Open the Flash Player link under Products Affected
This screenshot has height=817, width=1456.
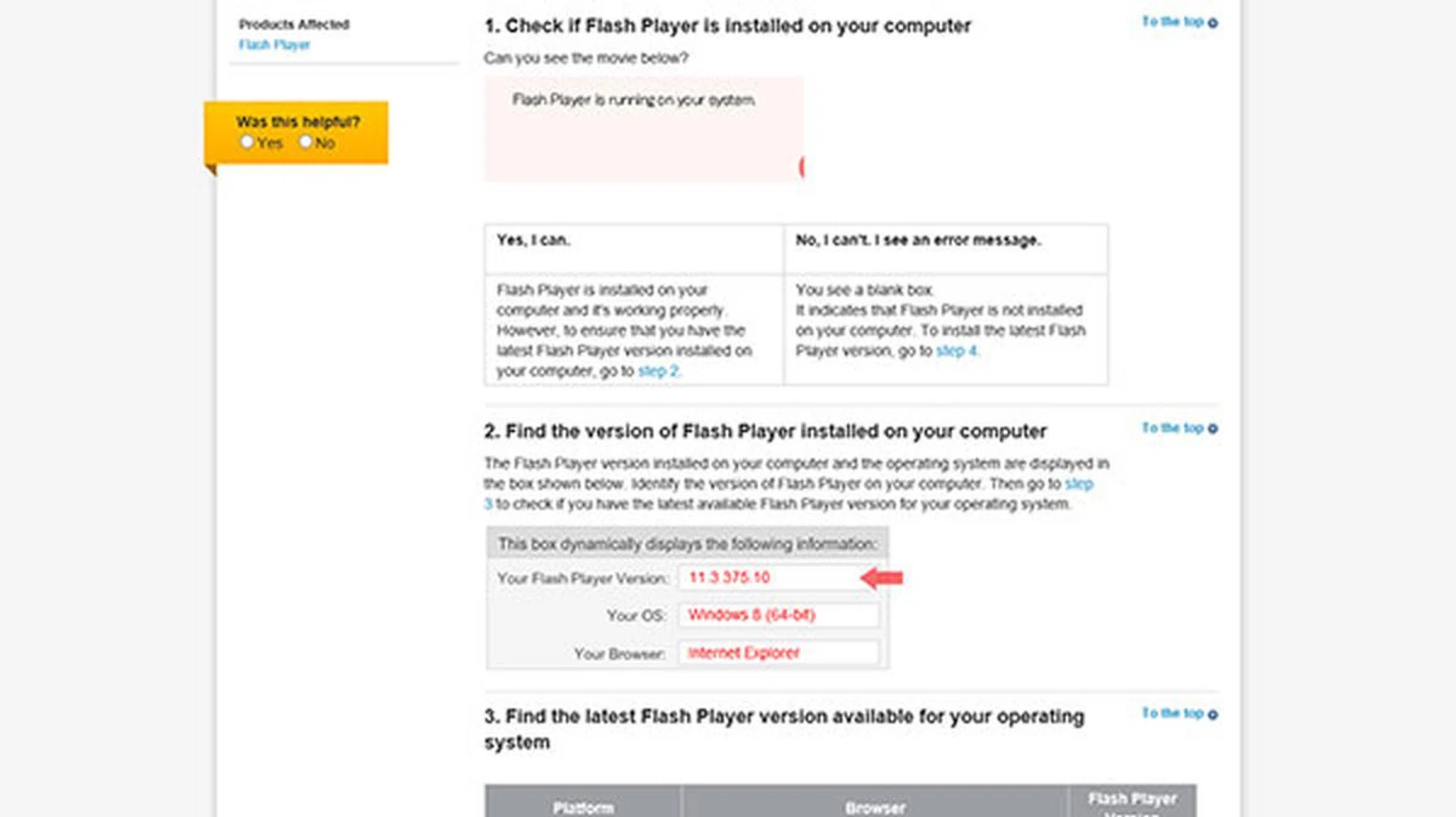[x=274, y=45]
